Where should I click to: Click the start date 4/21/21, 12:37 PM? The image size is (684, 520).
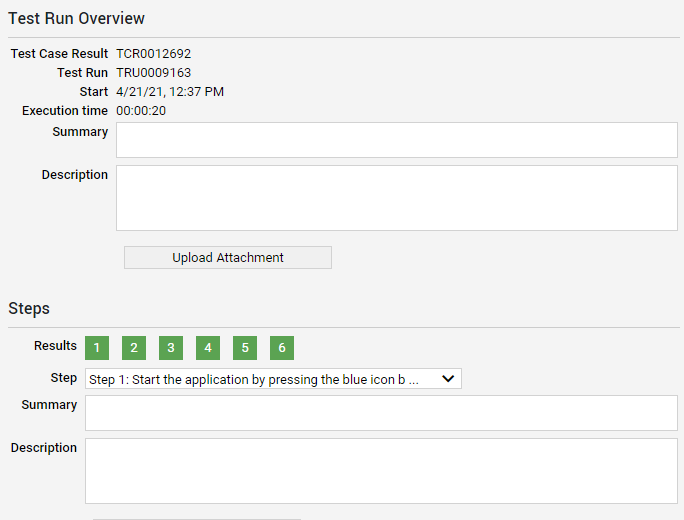tap(170, 92)
